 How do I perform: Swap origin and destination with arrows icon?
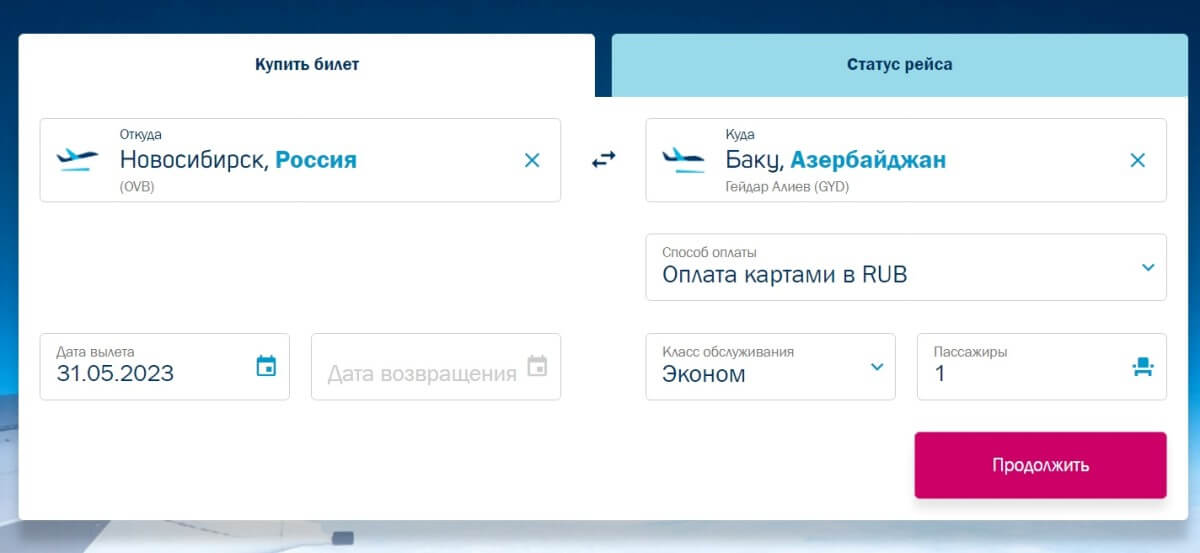[603, 160]
